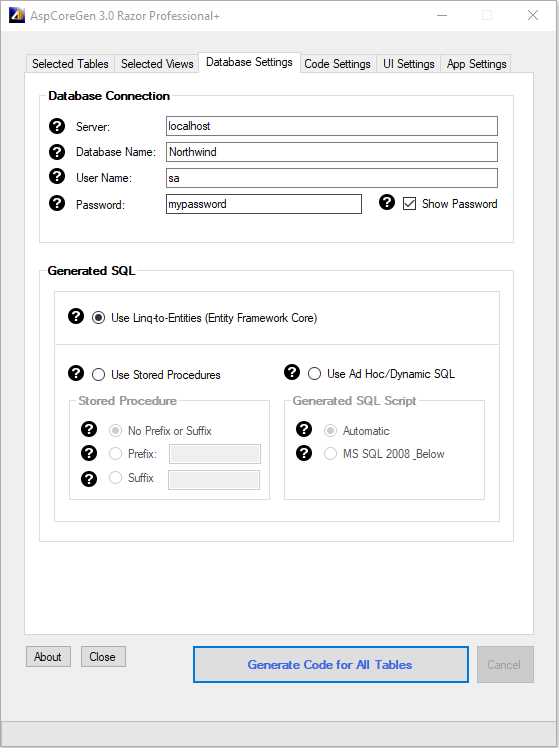Click the help icon beside Database Name

click(x=57, y=152)
